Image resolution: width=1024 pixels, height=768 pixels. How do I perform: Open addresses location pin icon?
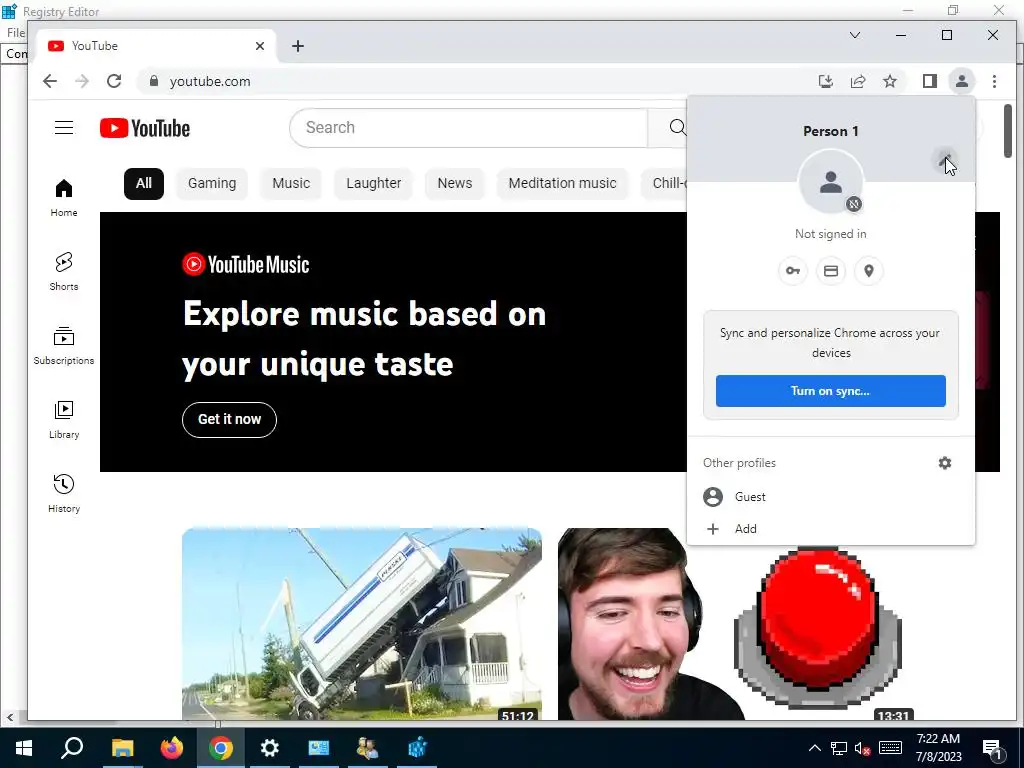point(869,271)
